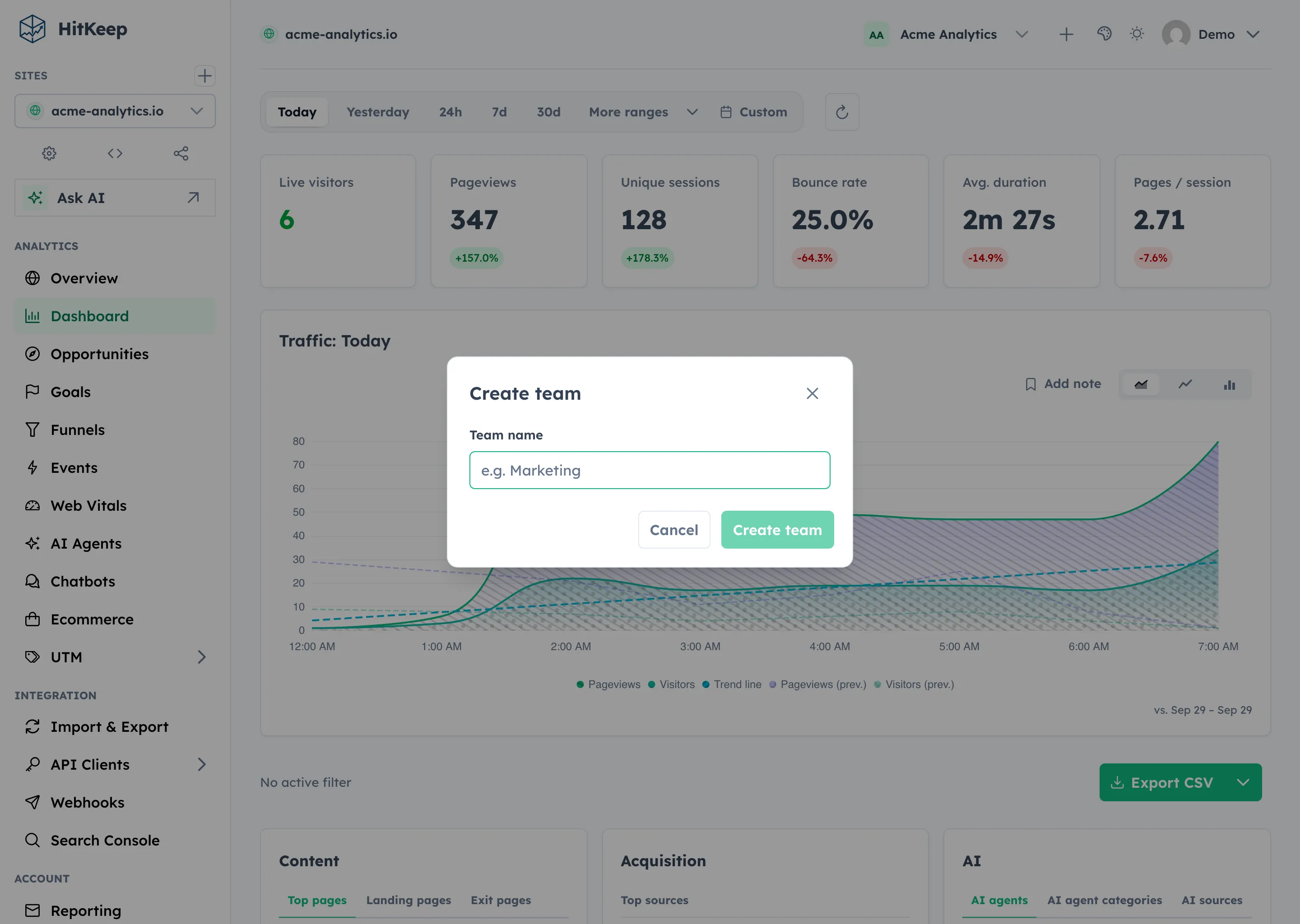Image resolution: width=1300 pixels, height=924 pixels.
Task: Open Events page
Action: pos(115,468)
